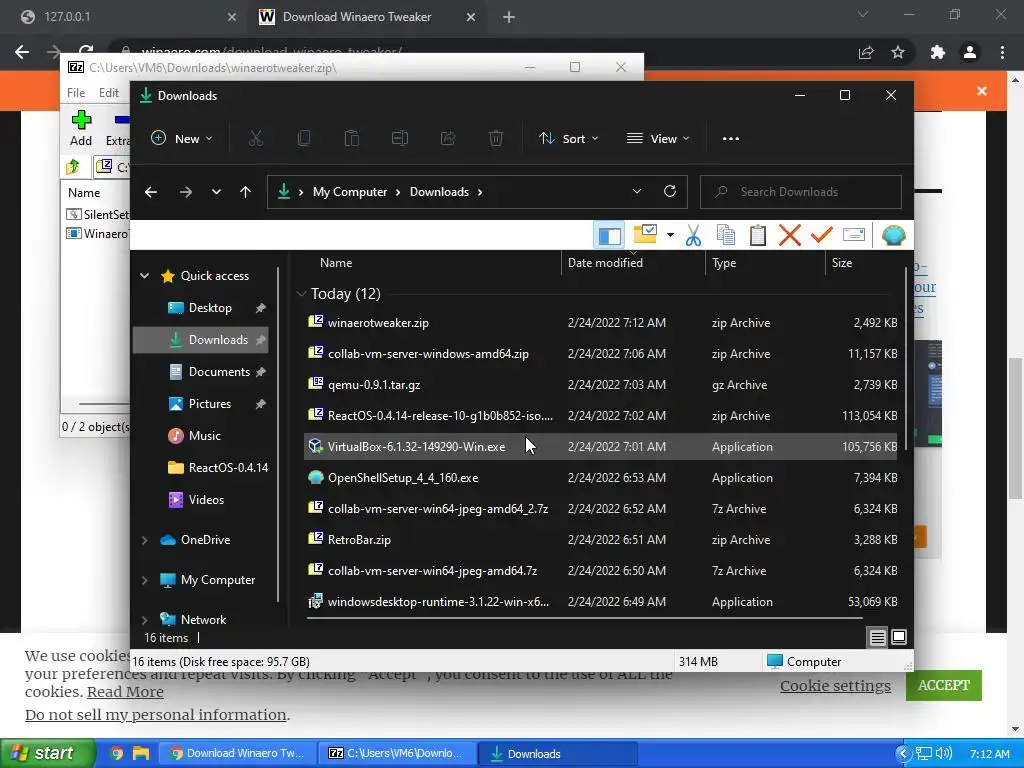Click Read More cookie link
The height and width of the screenshot is (768, 1024).
[125, 692]
